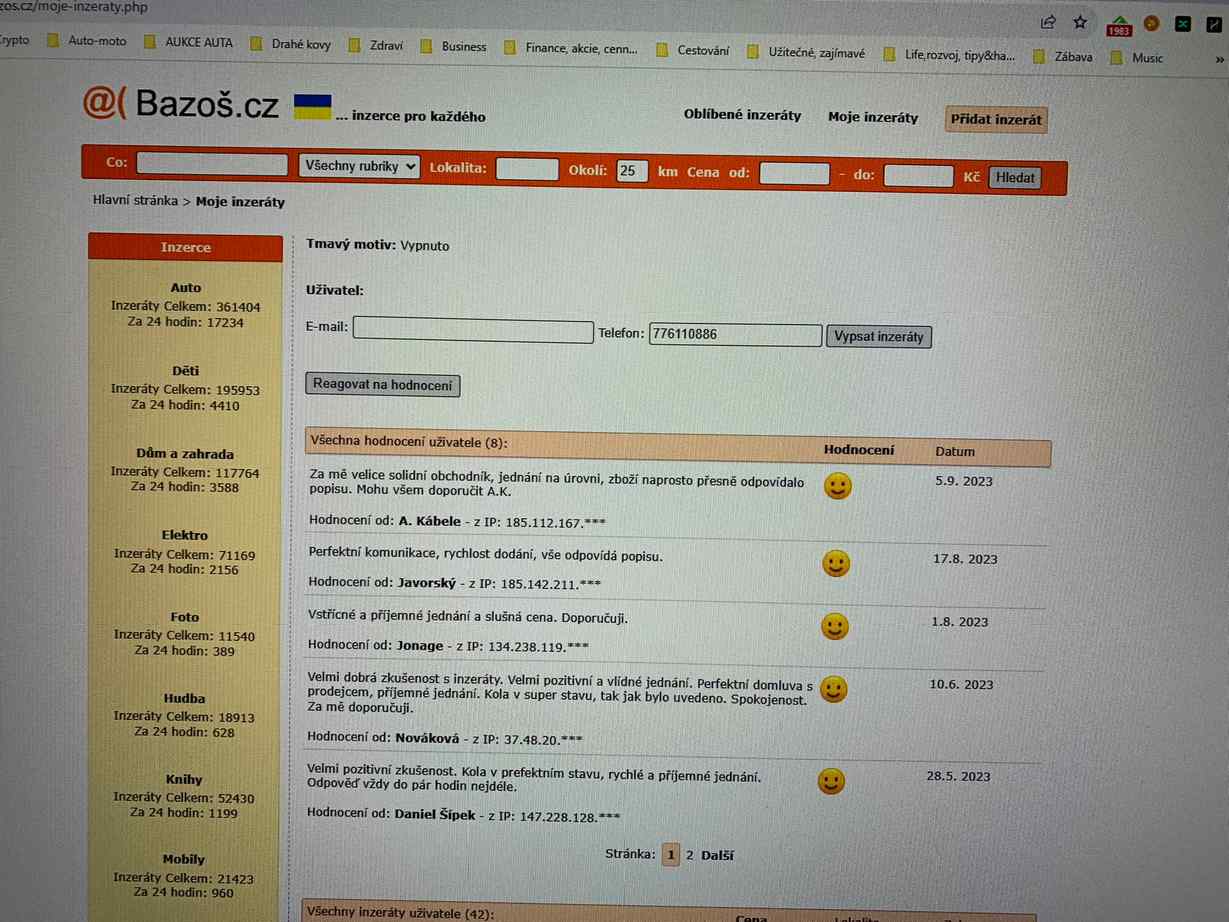Open the Knihy category in sidebar
The width and height of the screenshot is (1229, 922).
click(x=184, y=780)
